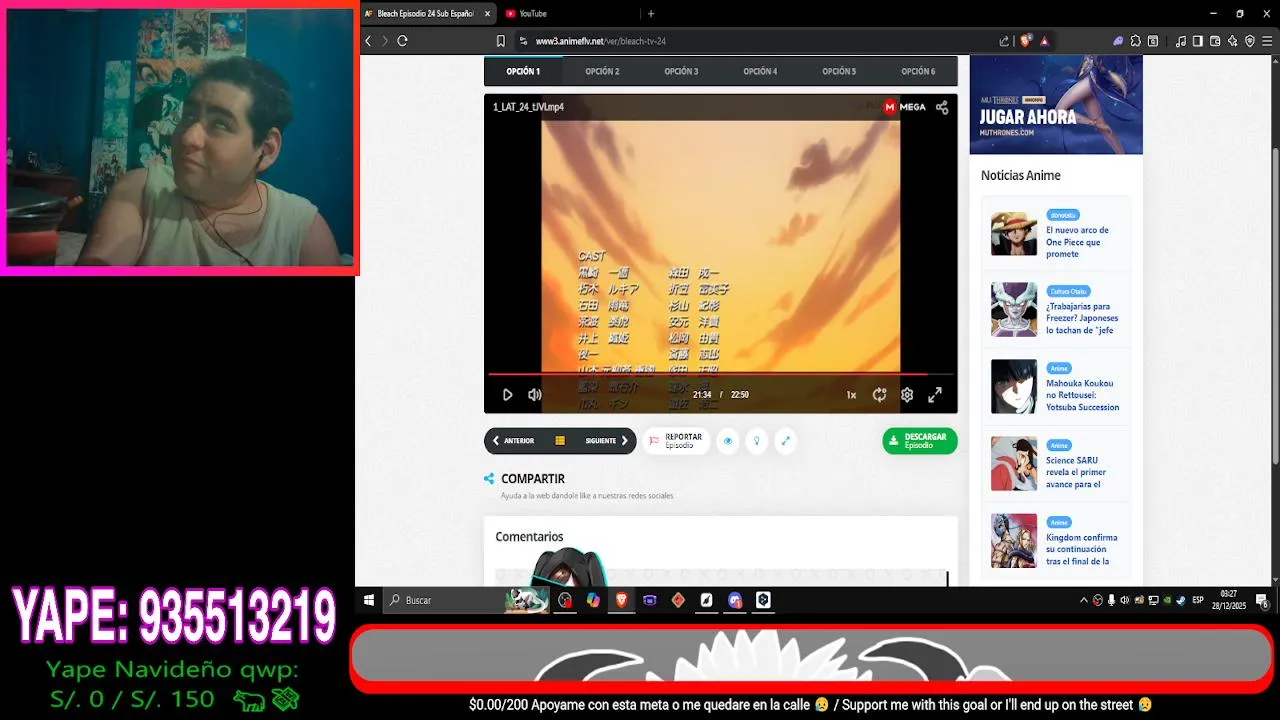
Task: Reload the animeflv page
Action: 402,41
